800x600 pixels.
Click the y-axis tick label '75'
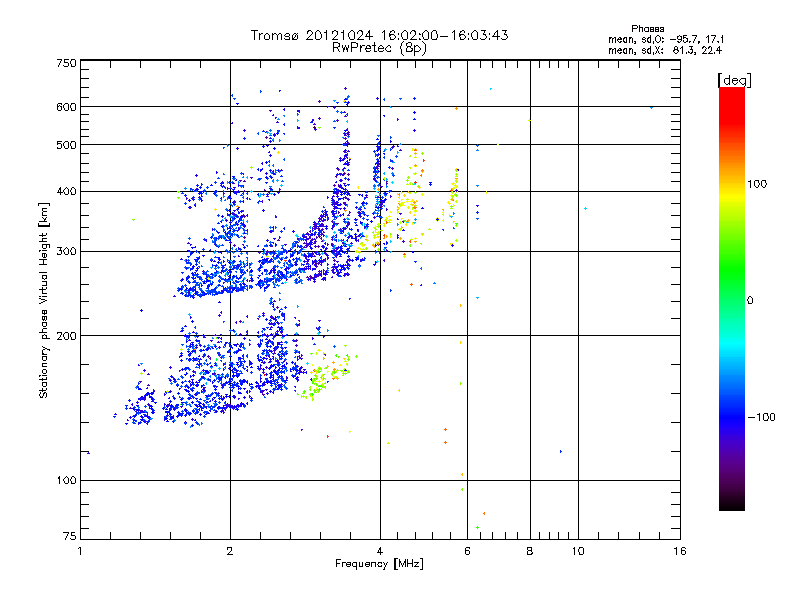[70, 536]
